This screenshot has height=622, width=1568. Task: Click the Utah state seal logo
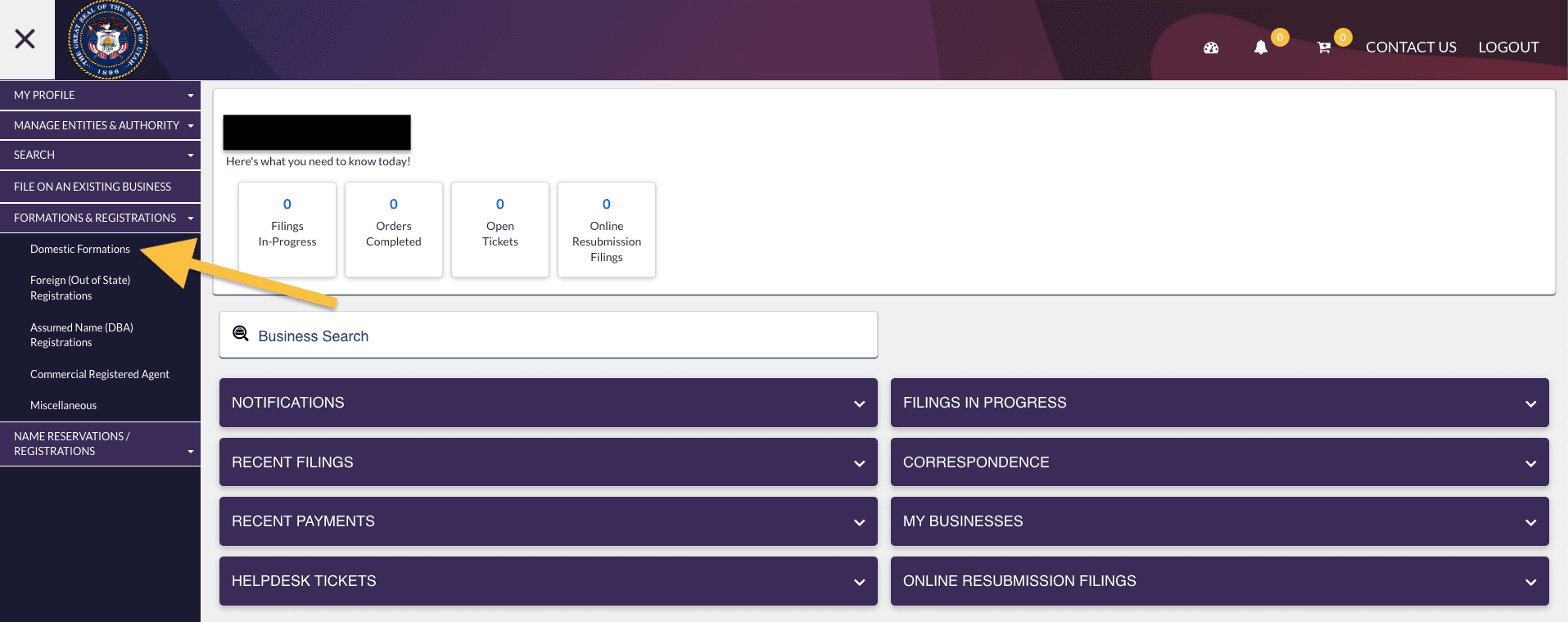coord(108,40)
